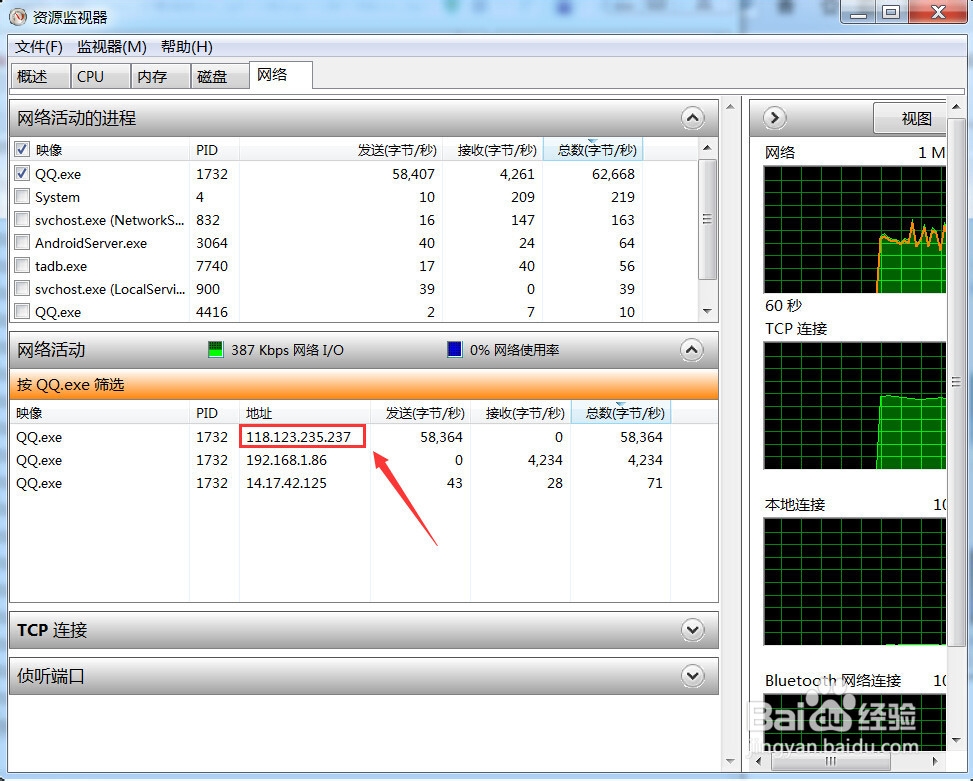Viewport: 973px width, 781px height.
Task: Sort network activity by 映像 column header
Action: click(x=100, y=413)
